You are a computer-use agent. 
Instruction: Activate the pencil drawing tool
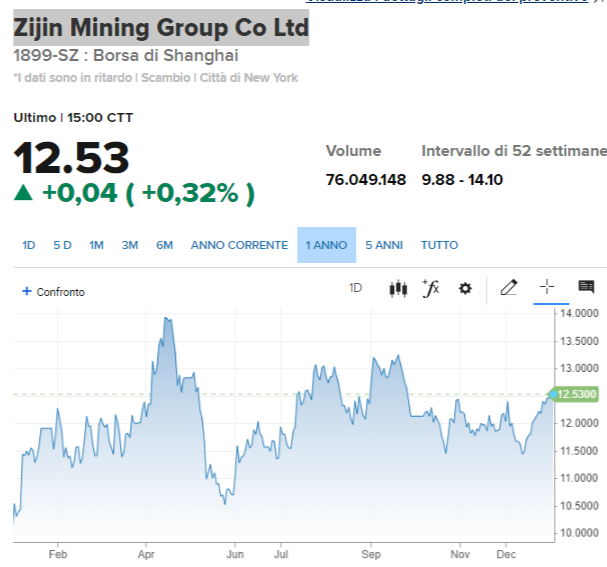(x=509, y=288)
